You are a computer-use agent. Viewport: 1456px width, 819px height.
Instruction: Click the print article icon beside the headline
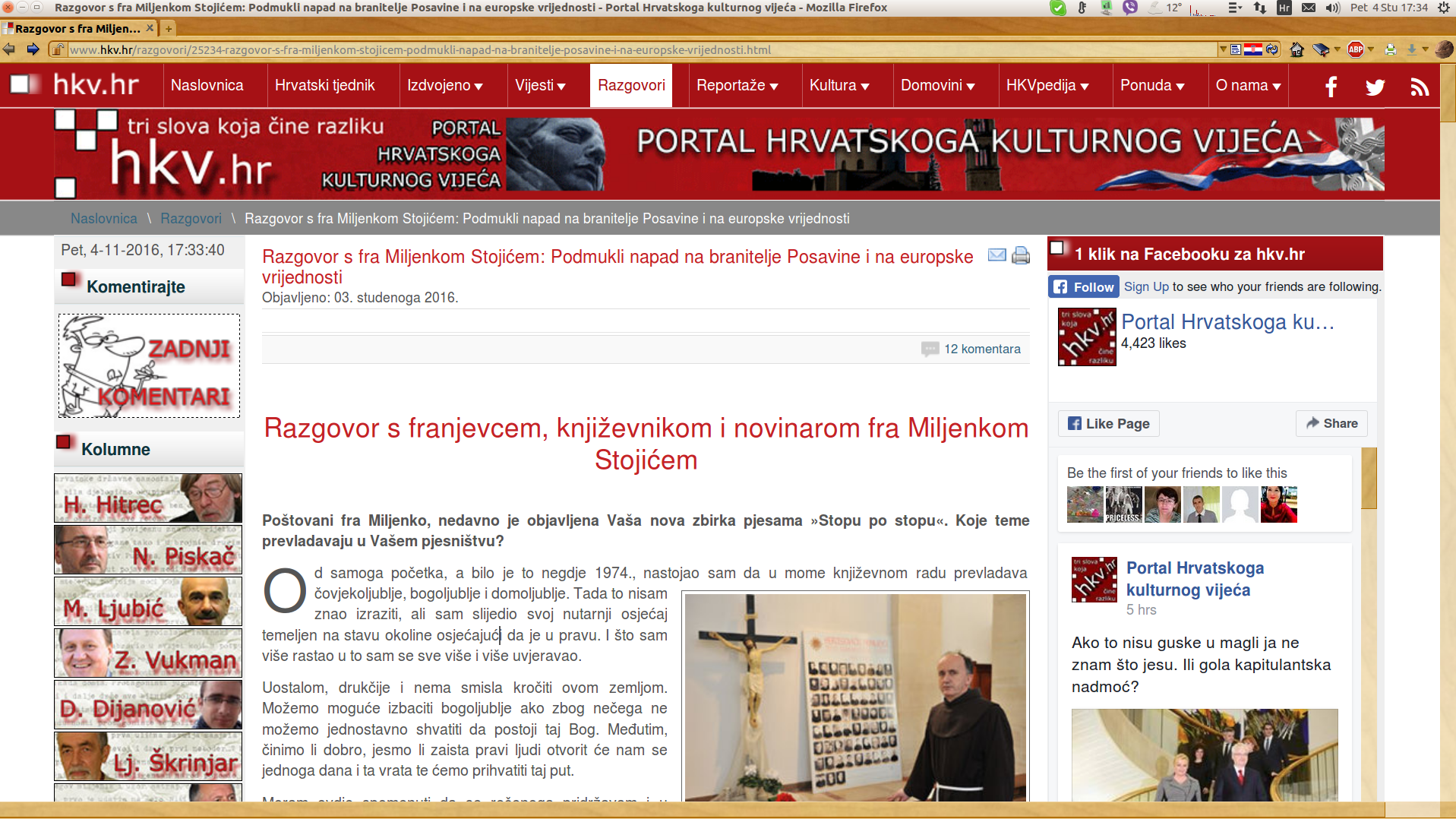(x=1021, y=256)
